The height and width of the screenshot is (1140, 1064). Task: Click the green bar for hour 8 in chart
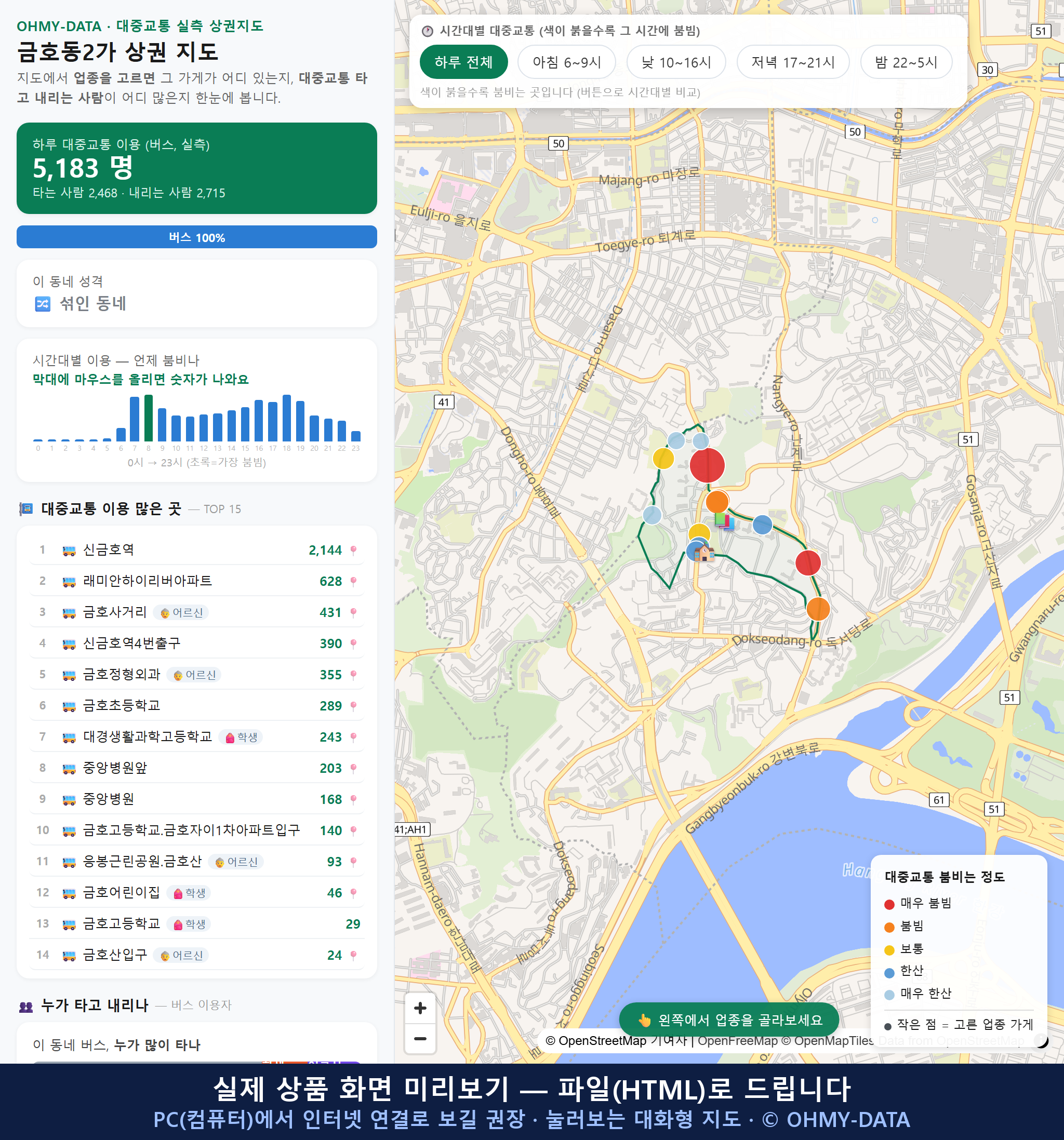(149, 418)
